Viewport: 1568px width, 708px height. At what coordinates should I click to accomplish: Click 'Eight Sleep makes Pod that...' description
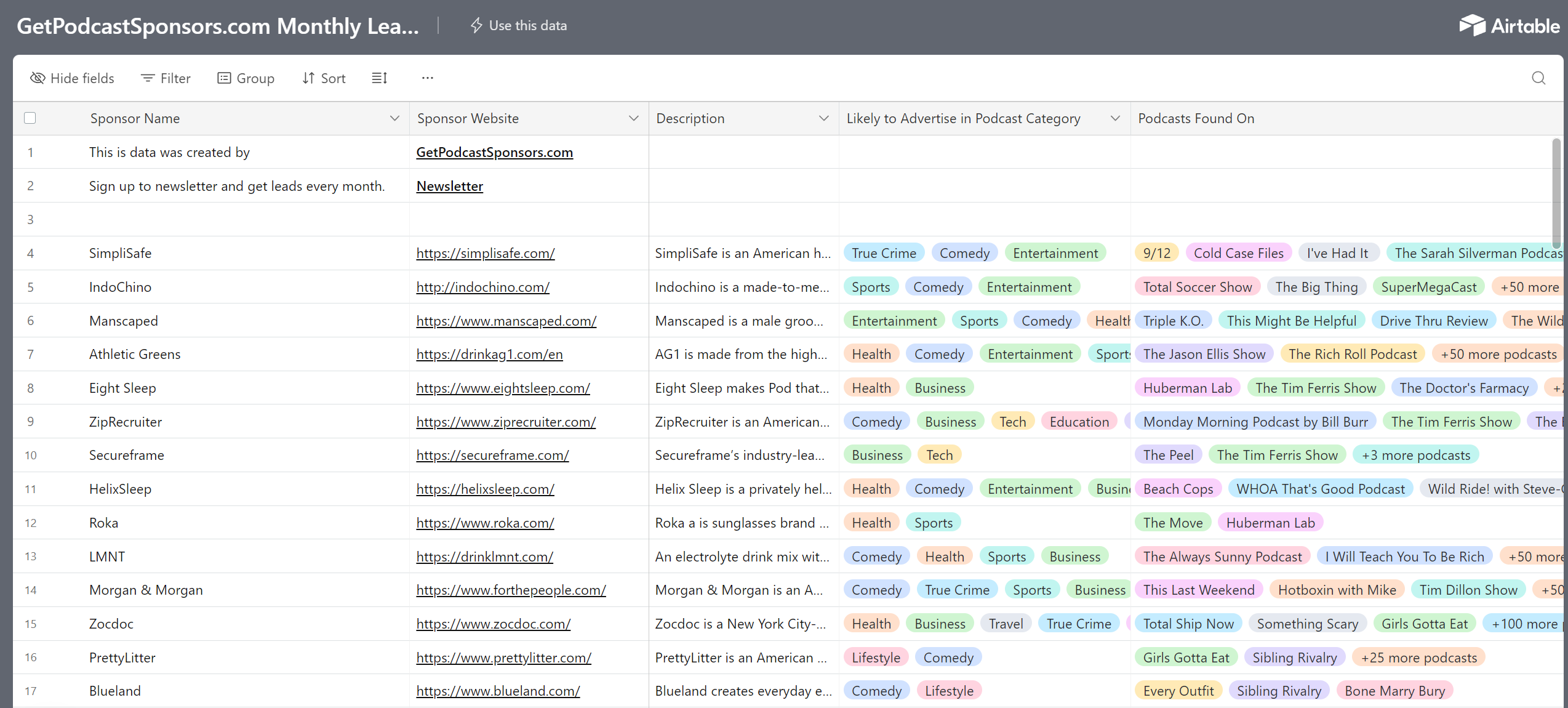(742, 388)
